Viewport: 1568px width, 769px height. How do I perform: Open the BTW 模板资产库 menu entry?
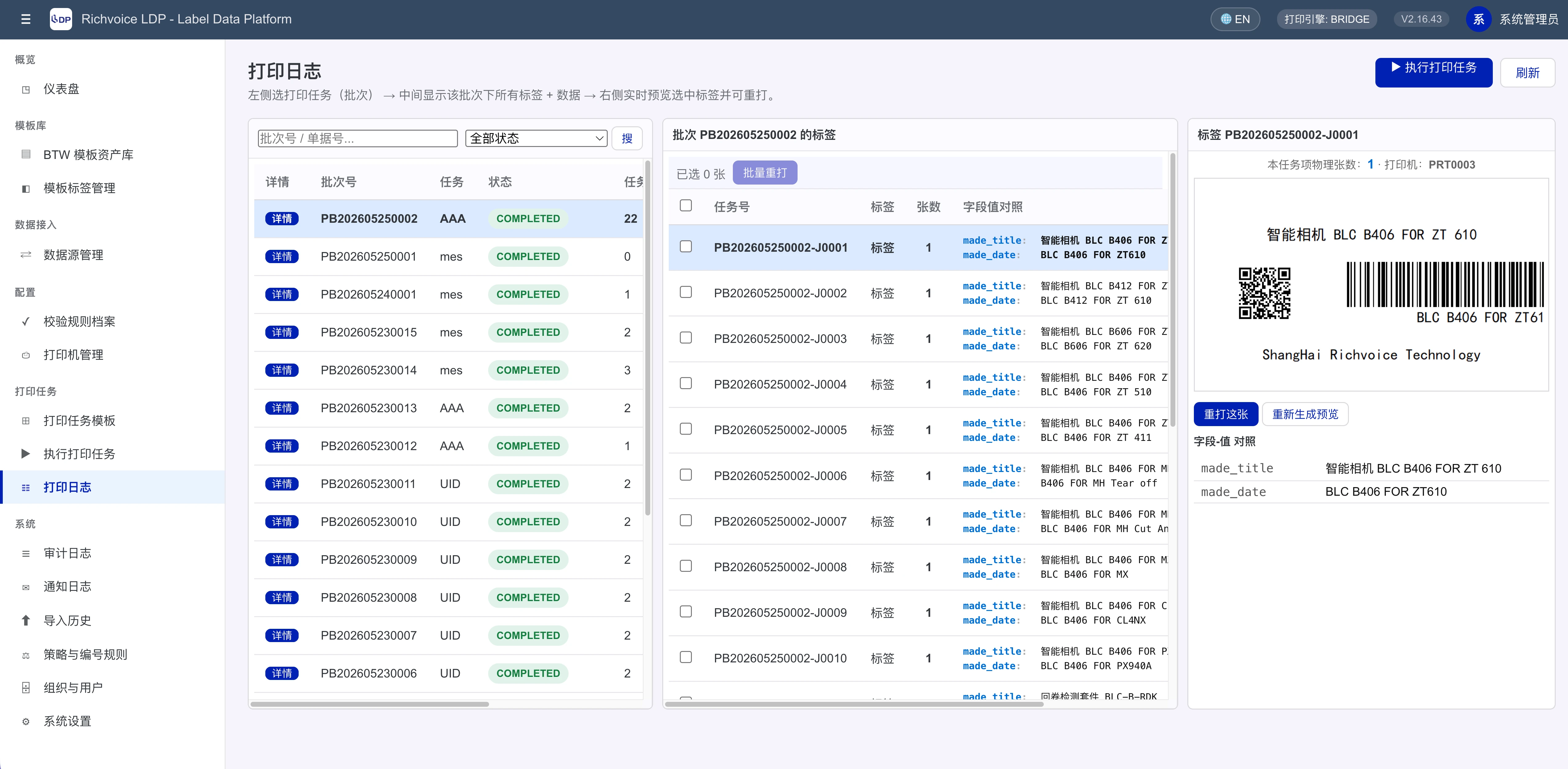click(88, 155)
